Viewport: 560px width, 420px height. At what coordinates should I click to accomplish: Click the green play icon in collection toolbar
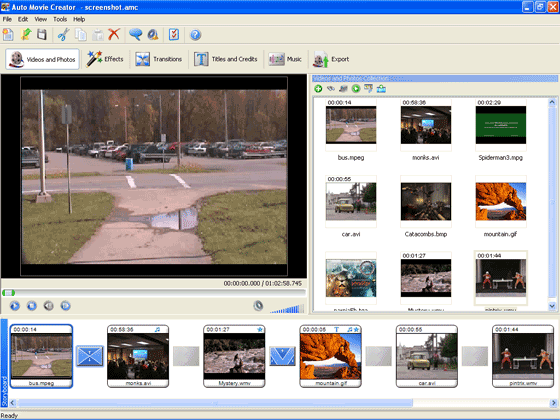[356, 89]
